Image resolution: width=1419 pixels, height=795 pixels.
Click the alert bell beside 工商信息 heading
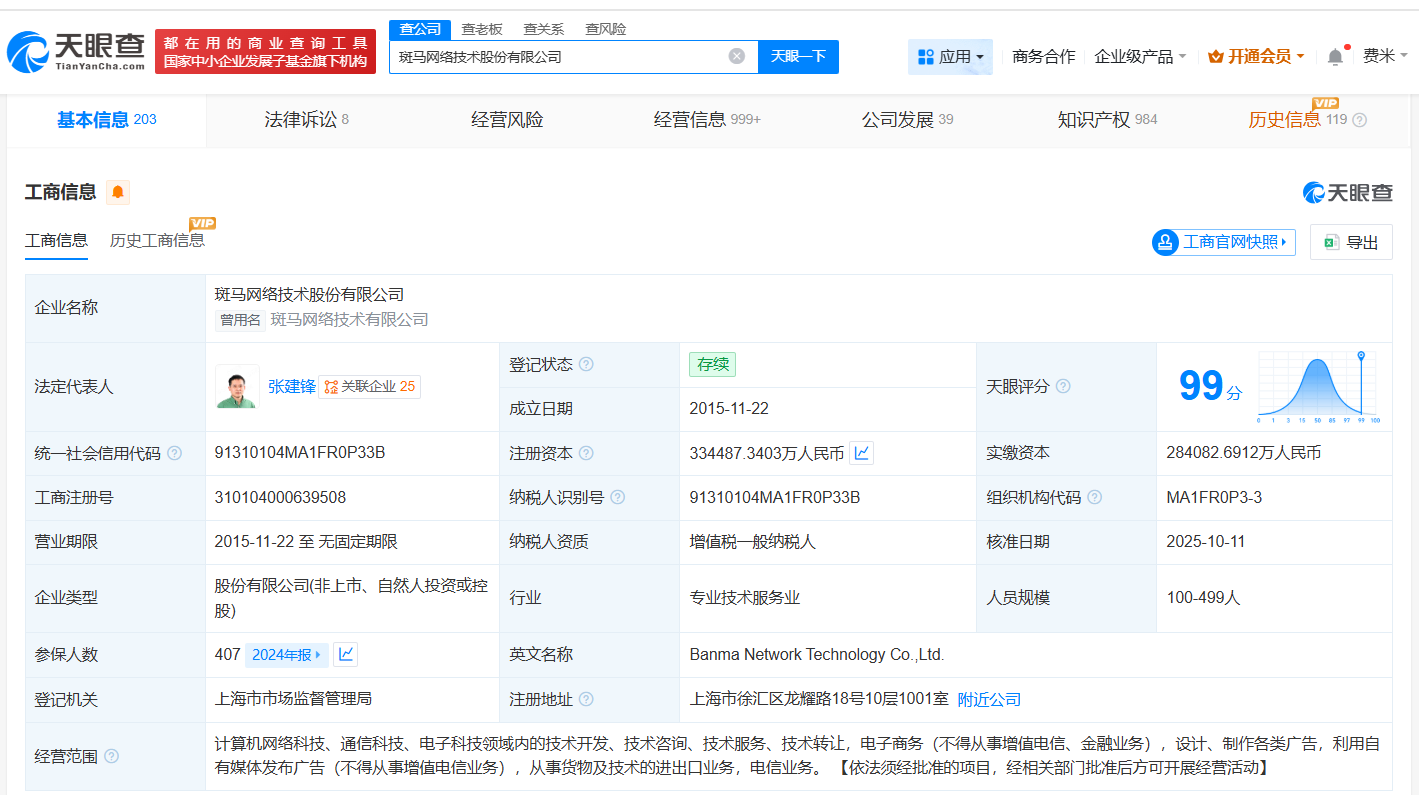(x=117, y=192)
